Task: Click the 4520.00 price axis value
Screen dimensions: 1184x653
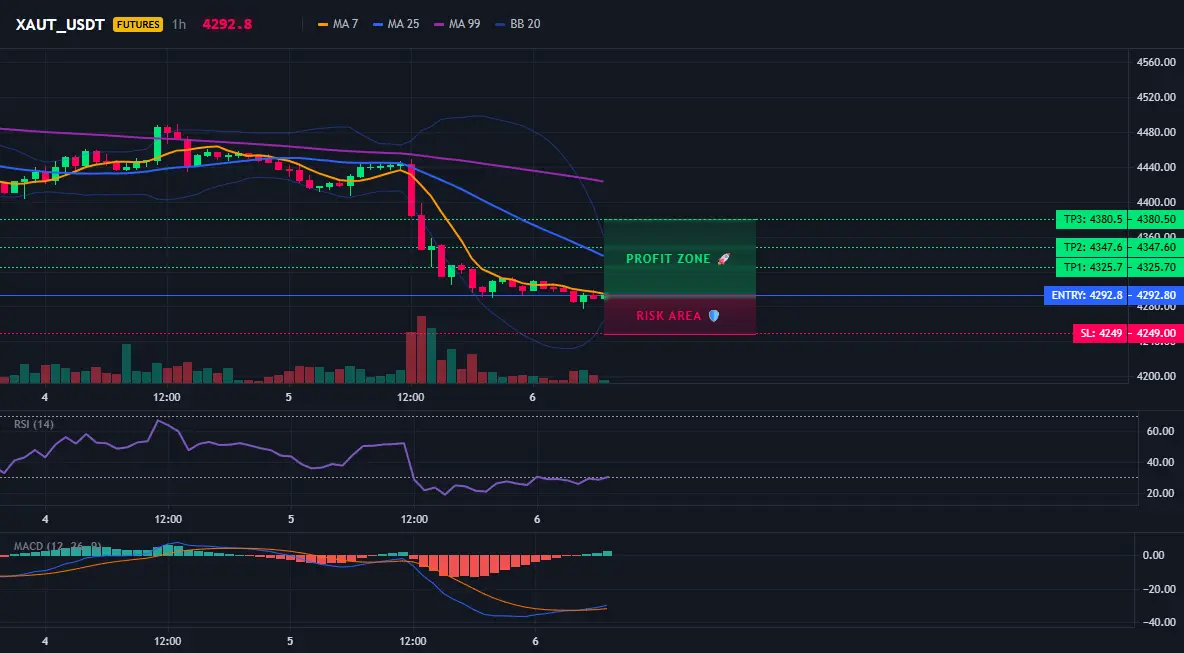Action: 1155,97
